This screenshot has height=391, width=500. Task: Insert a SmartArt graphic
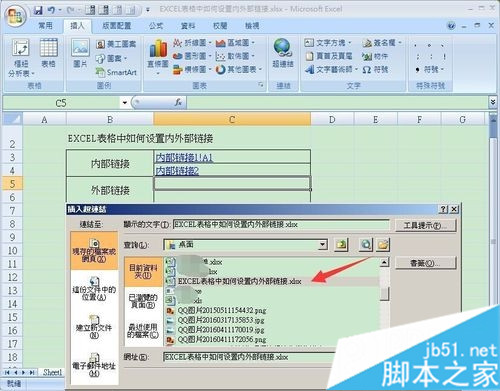(116, 72)
